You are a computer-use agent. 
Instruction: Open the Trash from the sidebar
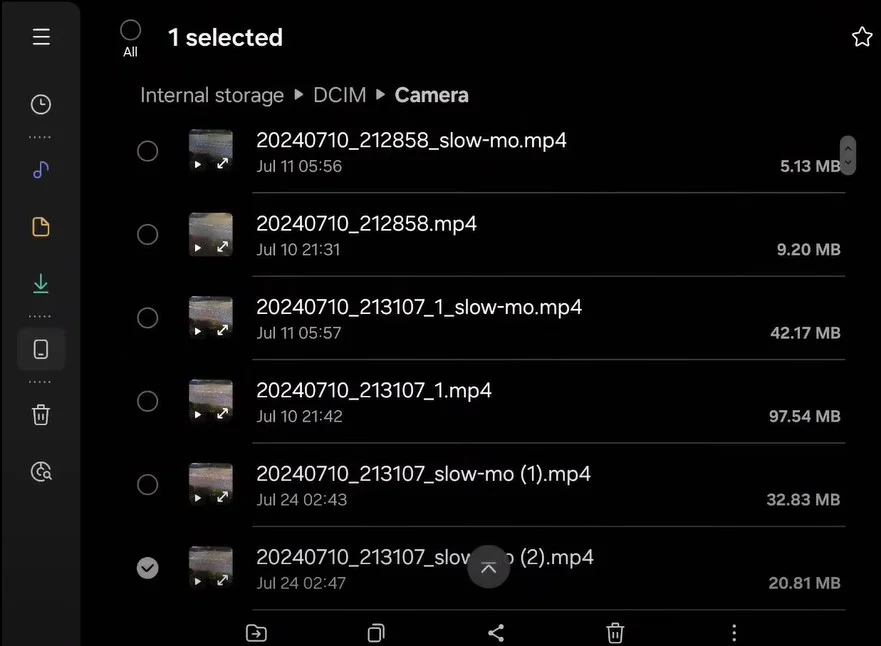point(40,414)
